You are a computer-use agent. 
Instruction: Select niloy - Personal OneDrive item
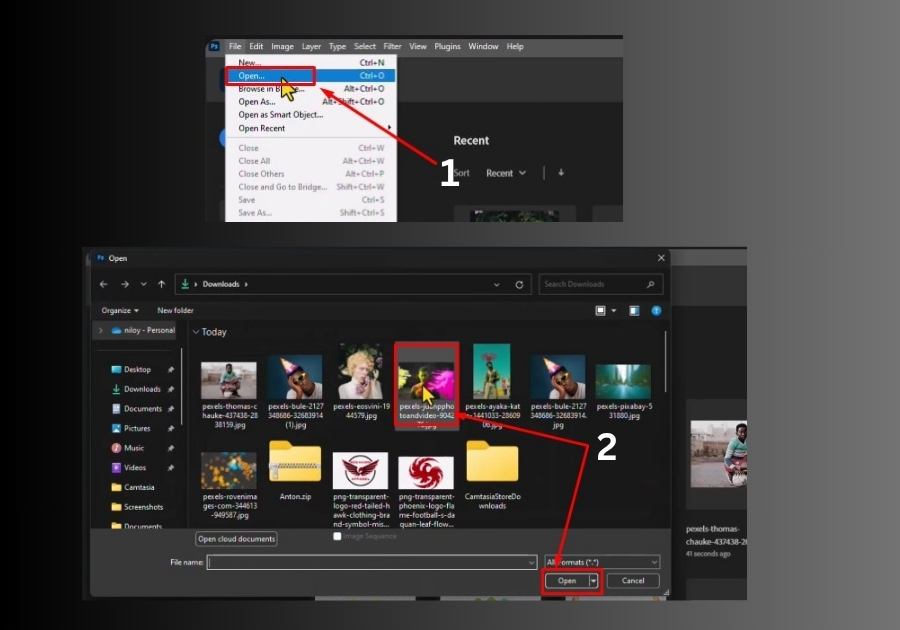(x=143, y=330)
